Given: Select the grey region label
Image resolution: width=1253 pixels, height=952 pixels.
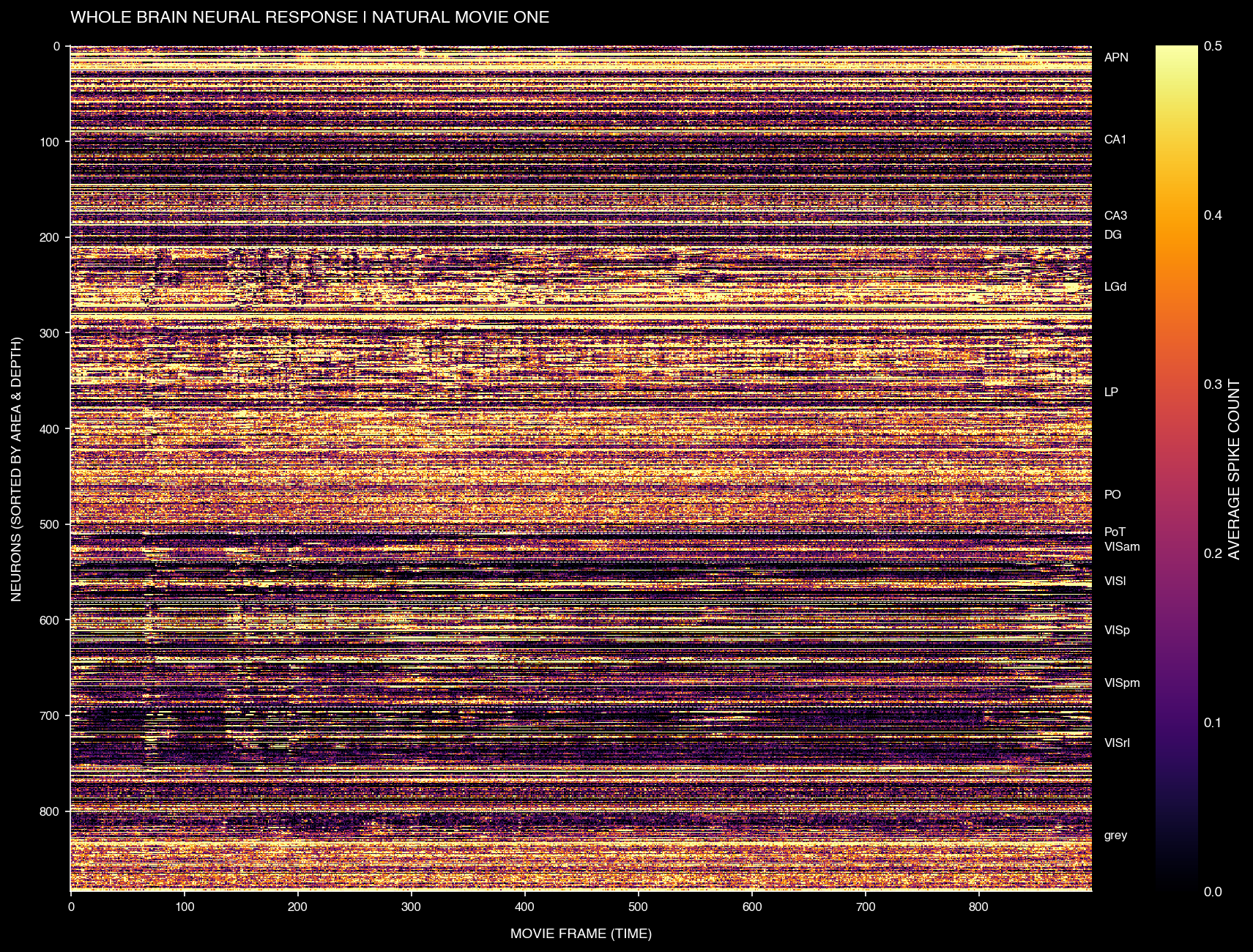Looking at the screenshot, I should 1115,836.
